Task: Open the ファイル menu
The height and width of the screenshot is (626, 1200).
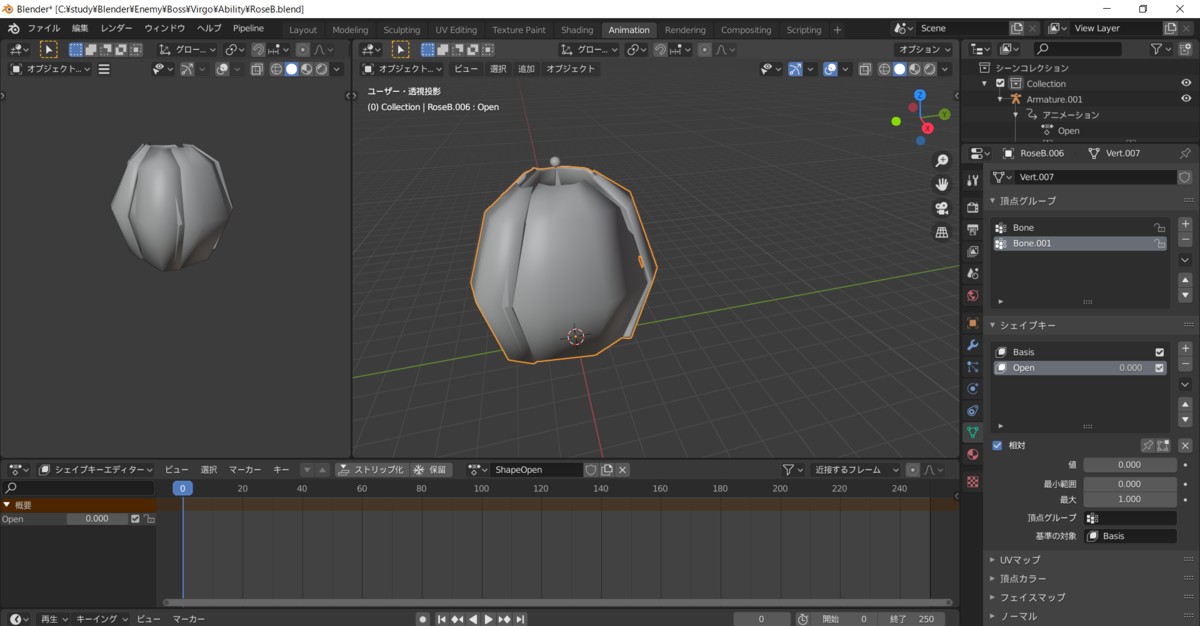Action: pos(43,29)
